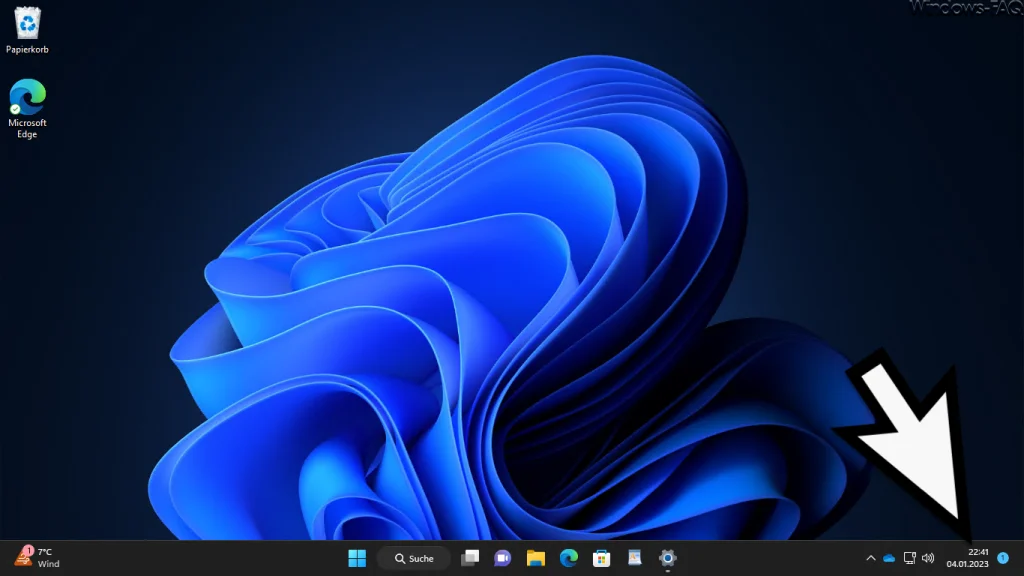Open the clock showing 22:41 04.01.2023
Image resolution: width=1024 pixels, height=576 pixels.
pos(968,558)
